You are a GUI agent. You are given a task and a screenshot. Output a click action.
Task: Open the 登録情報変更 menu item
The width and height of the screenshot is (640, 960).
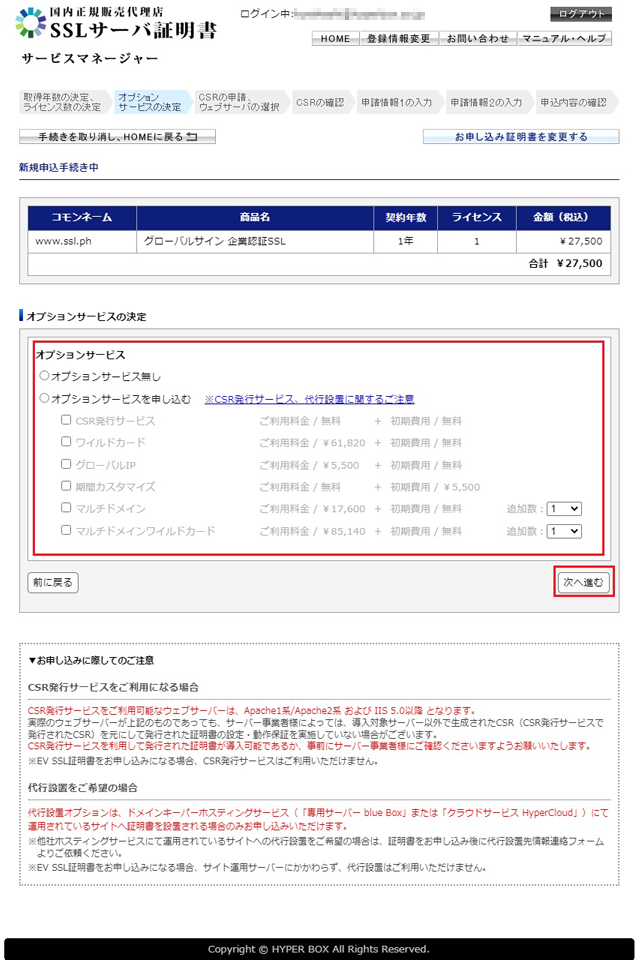[398, 39]
